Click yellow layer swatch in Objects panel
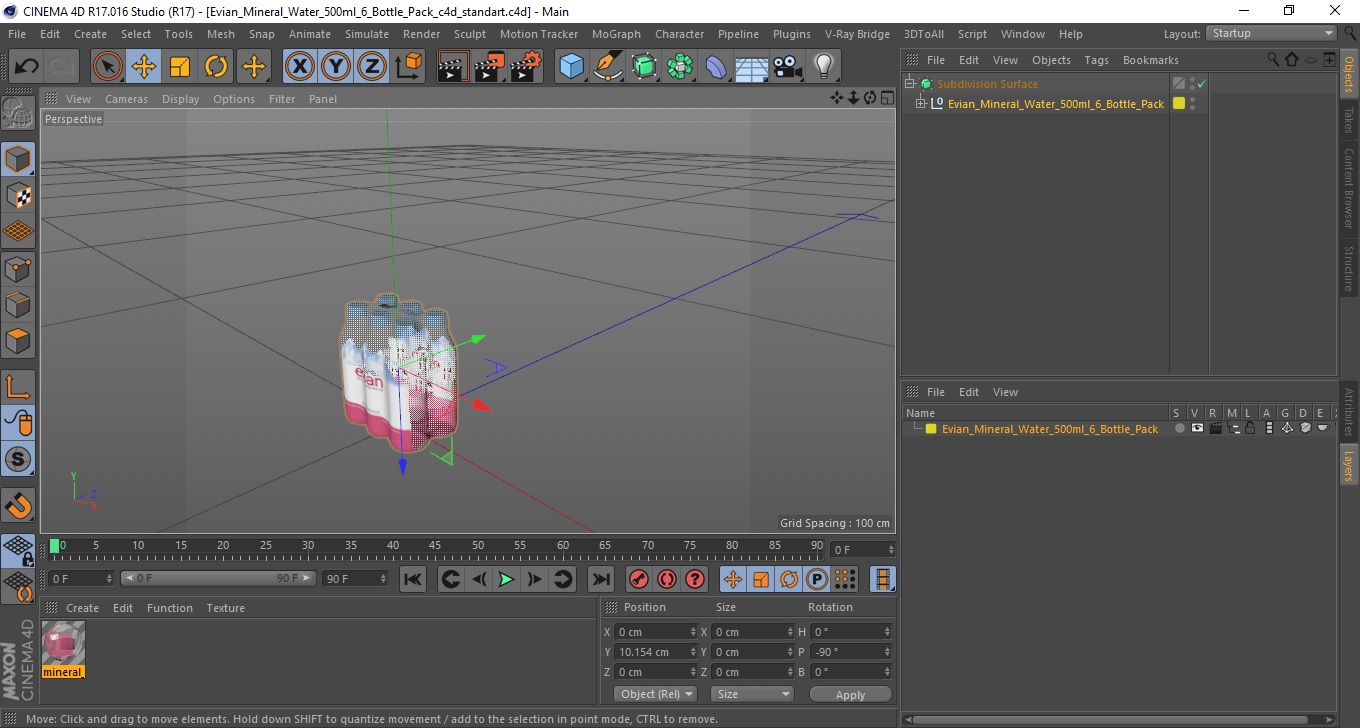Screen dimensions: 1360x728 [1179, 103]
